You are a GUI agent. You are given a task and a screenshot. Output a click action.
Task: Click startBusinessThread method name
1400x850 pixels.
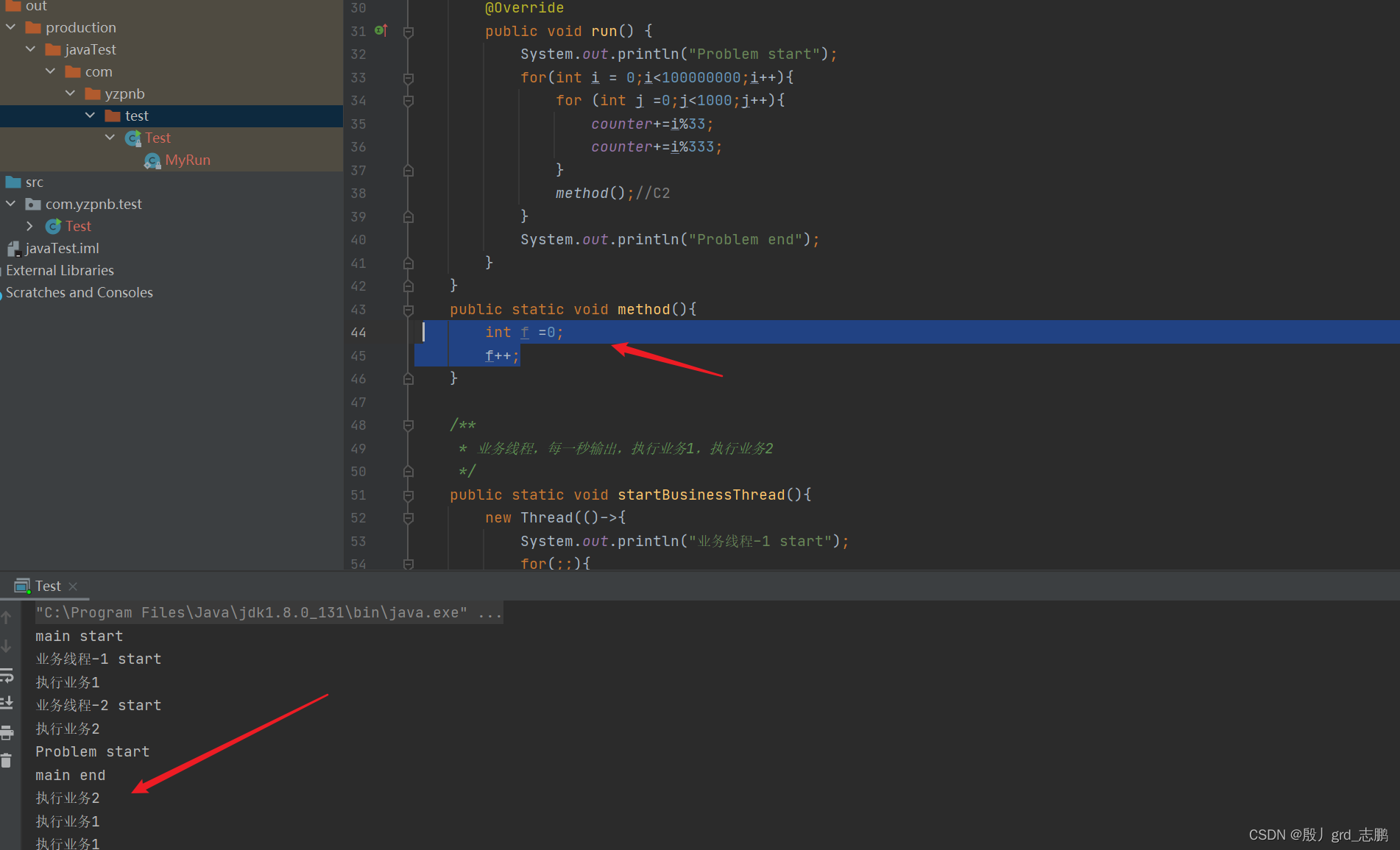click(x=701, y=495)
